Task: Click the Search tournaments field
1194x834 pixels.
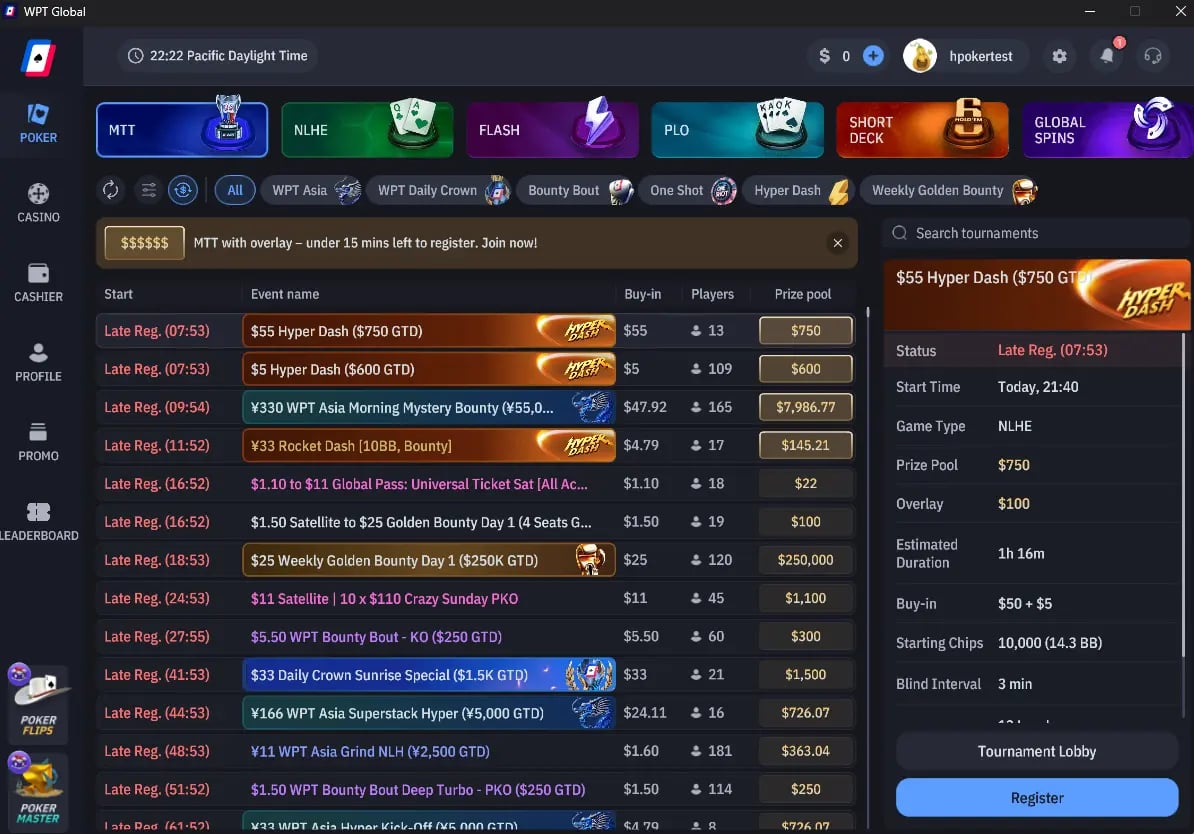Action: 1036,233
